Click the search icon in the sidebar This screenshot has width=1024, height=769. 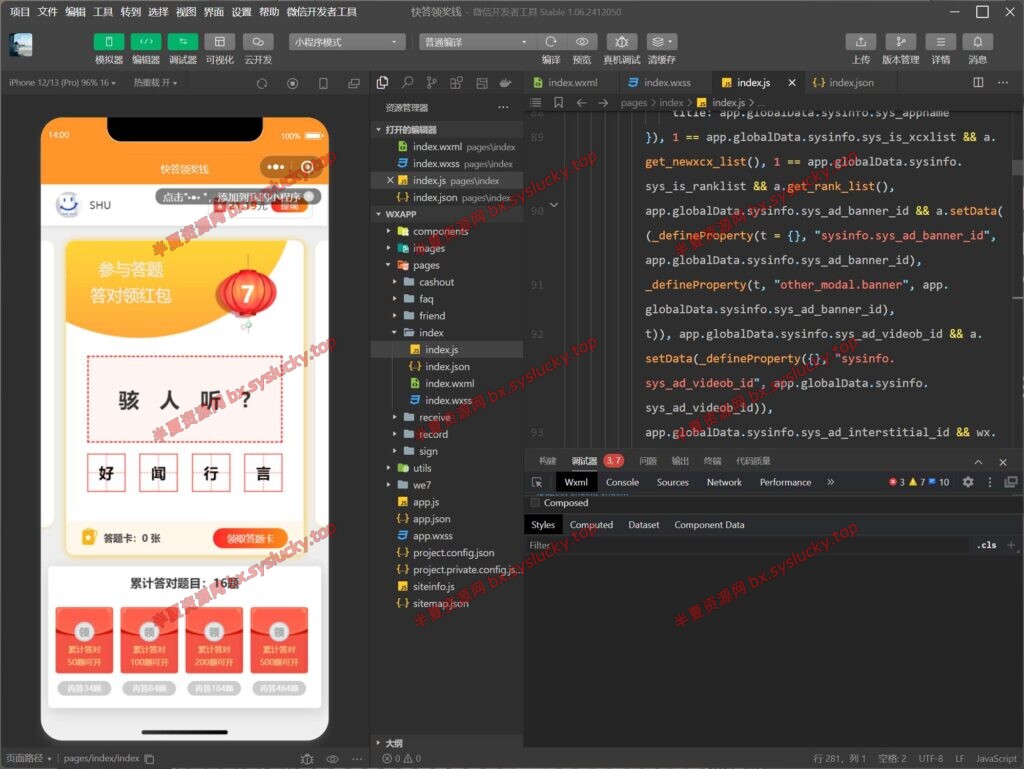coord(408,83)
